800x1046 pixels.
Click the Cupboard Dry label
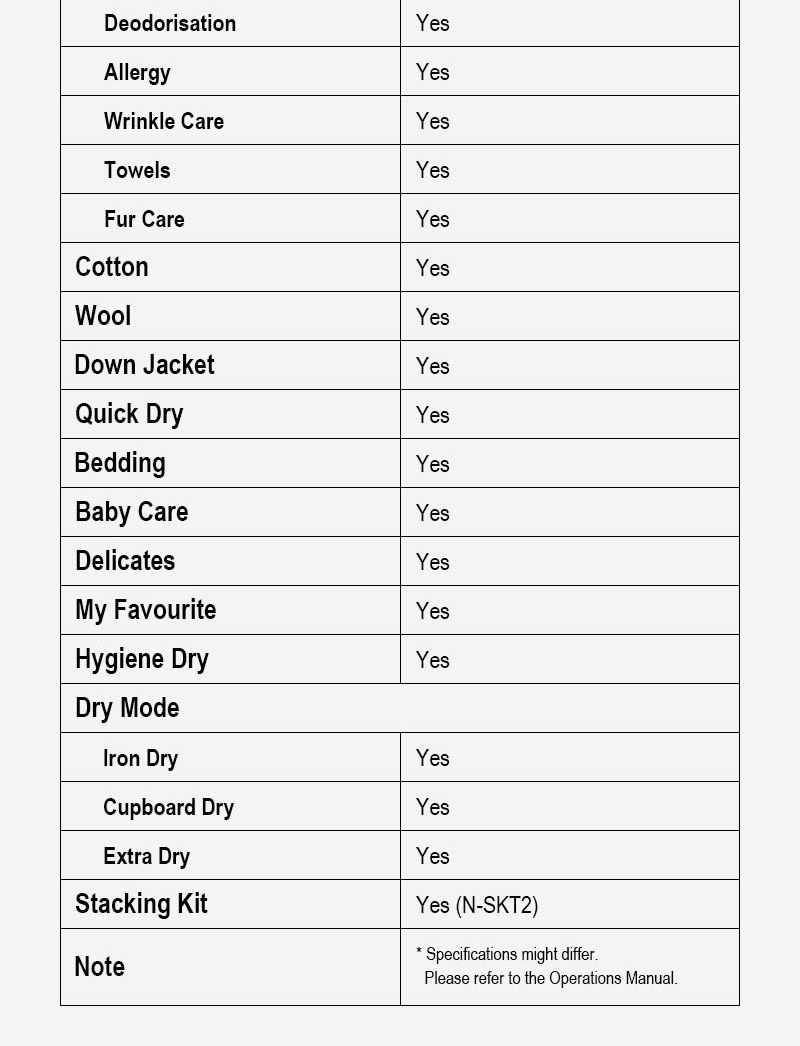[x=168, y=807]
